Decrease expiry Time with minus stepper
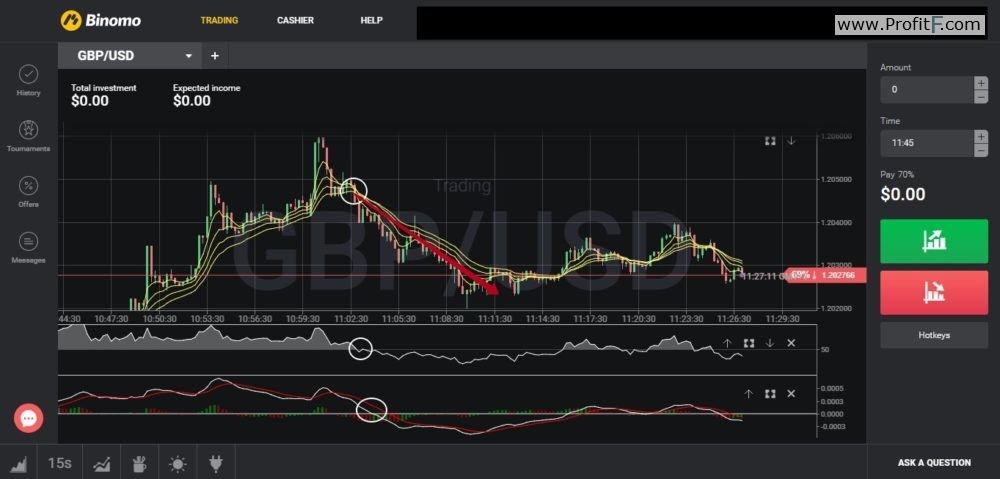This screenshot has width=1000, height=479. (981, 151)
